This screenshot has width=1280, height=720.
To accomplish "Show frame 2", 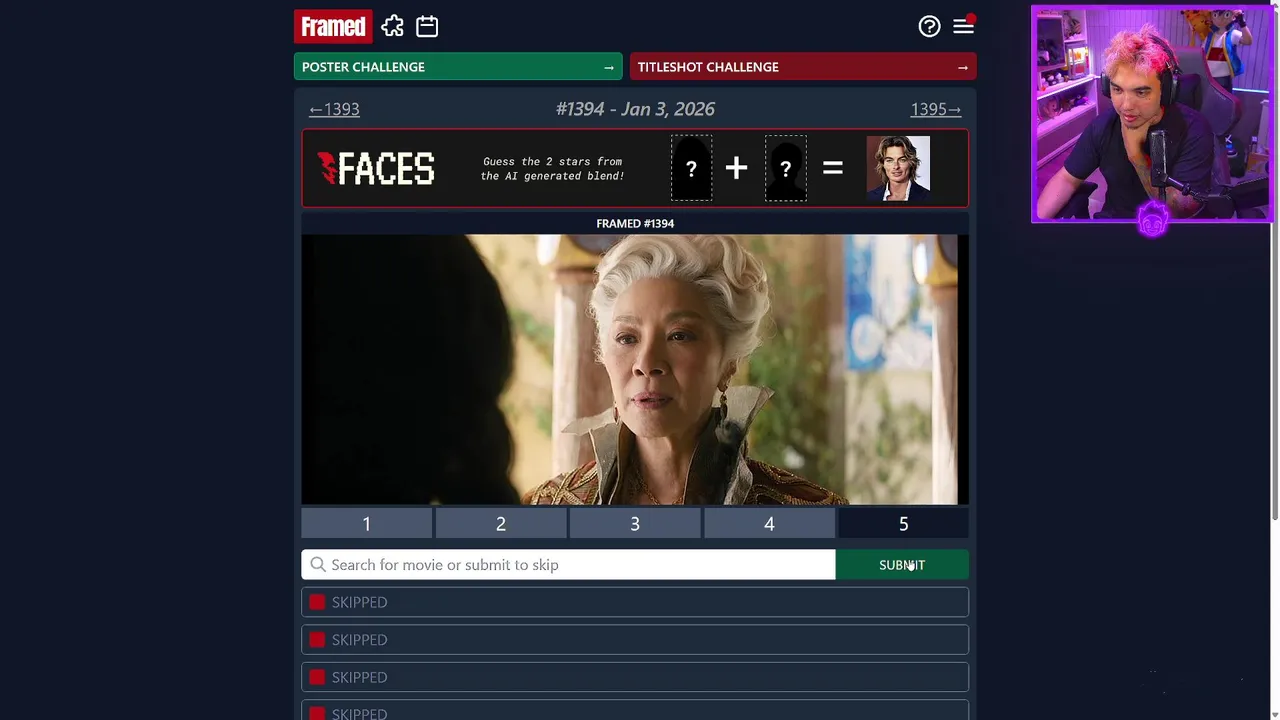I will pyautogui.click(x=501, y=524).
